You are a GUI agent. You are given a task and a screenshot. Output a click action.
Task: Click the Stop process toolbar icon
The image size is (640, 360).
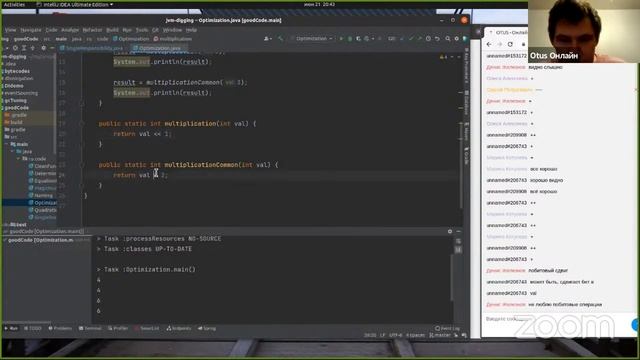coord(380,39)
